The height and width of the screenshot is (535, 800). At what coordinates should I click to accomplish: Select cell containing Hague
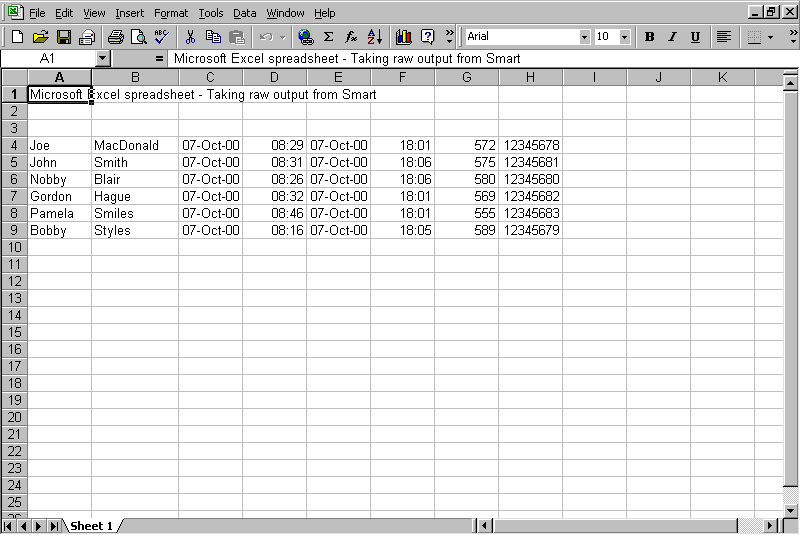pos(135,196)
